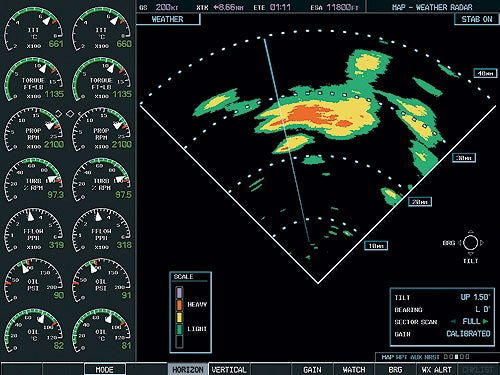This screenshot has width=500, height=375.
Task: Click the left PROP RPM gauge dial
Action: [x=33, y=130]
